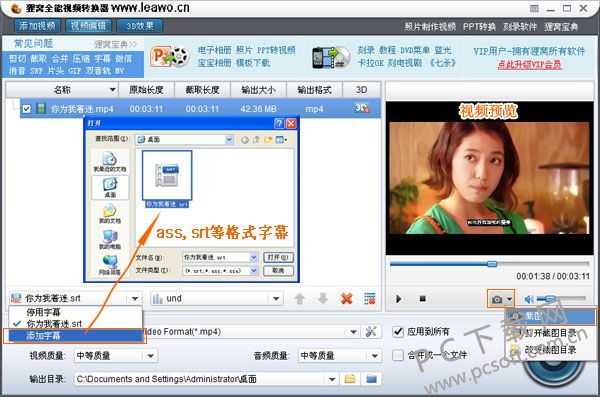Open 刻录软件 in top menu
This screenshot has width=600, height=397.
point(520,27)
